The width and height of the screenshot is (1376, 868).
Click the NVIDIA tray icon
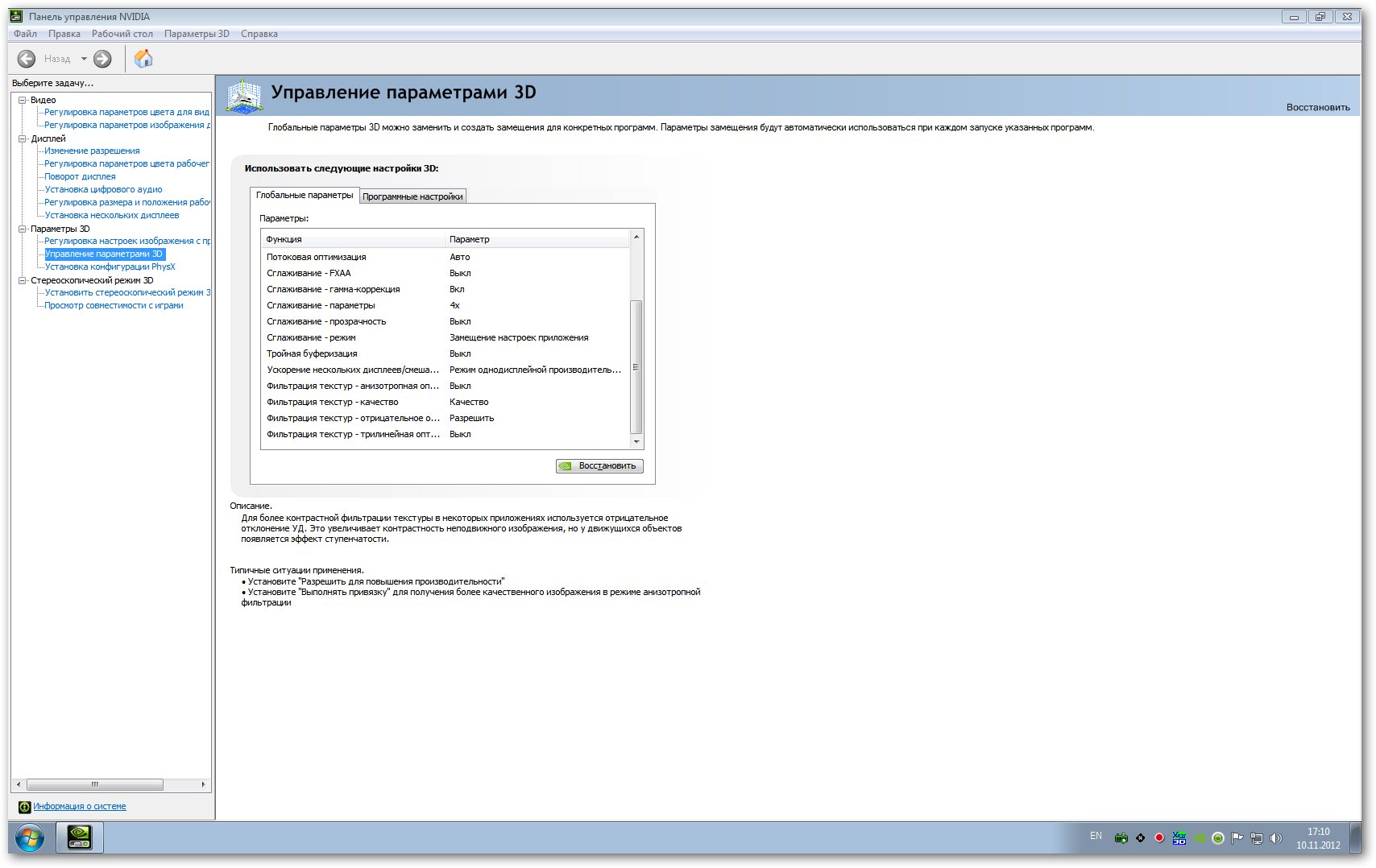tap(1200, 838)
